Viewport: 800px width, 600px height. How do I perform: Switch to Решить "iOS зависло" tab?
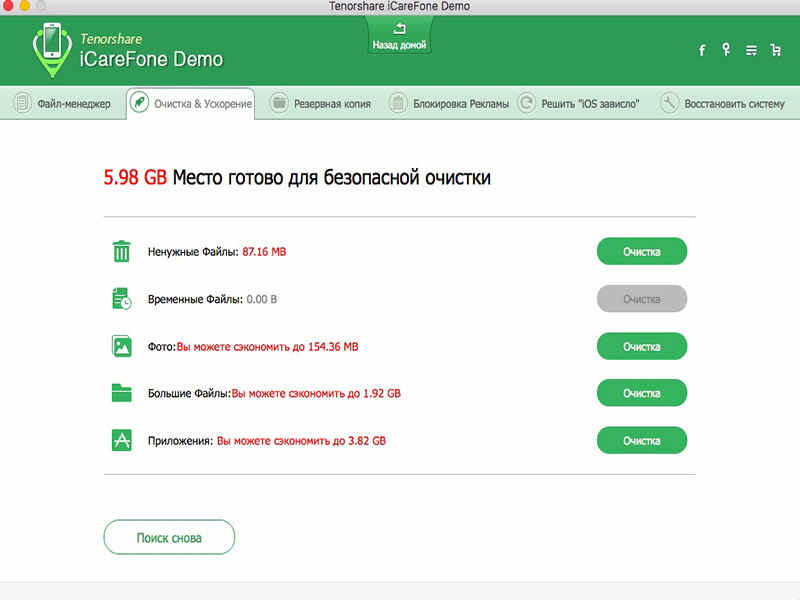pos(579,103)
